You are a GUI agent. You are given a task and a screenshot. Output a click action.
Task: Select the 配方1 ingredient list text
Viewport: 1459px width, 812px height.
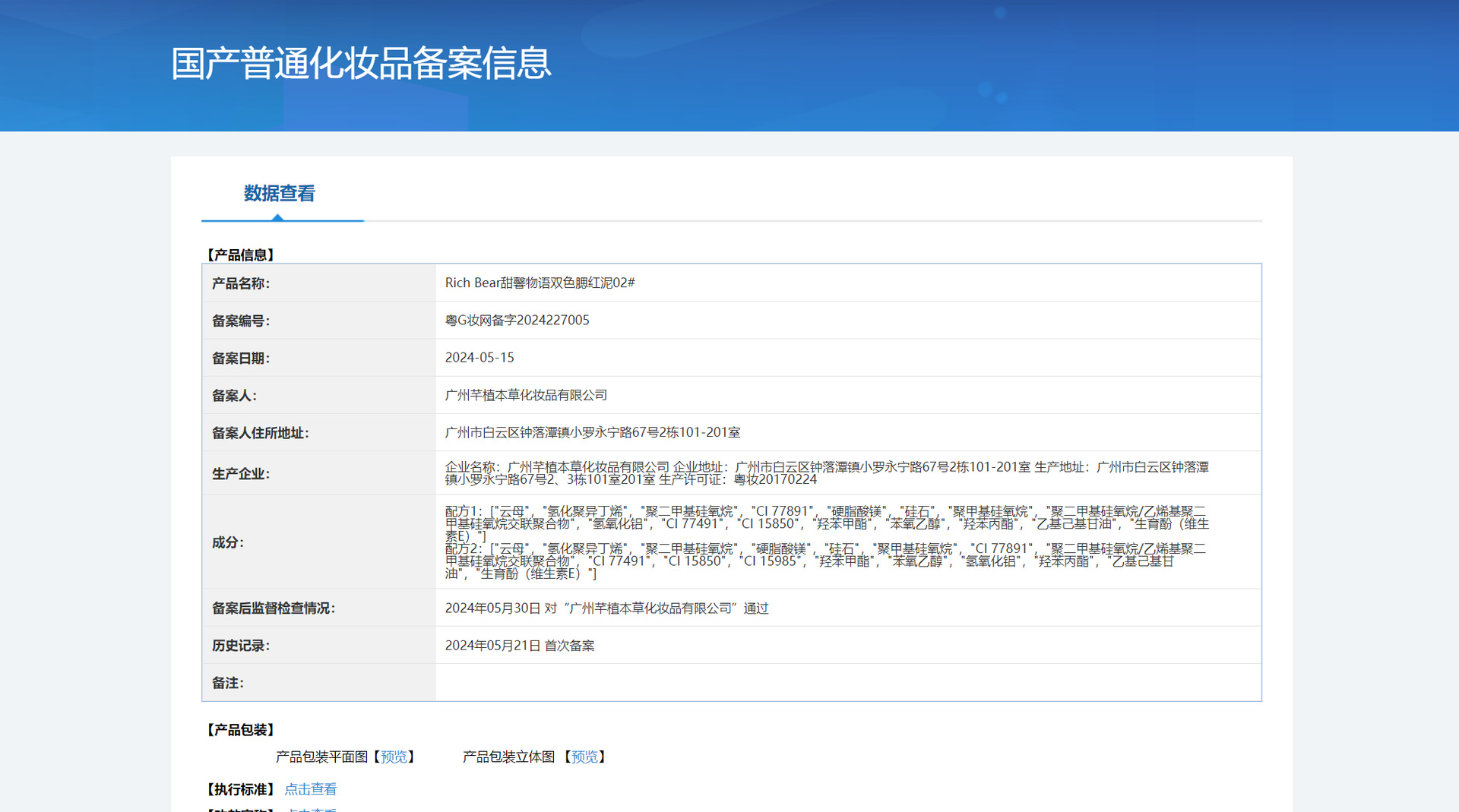pyautogui.click(x=827, y=523)
